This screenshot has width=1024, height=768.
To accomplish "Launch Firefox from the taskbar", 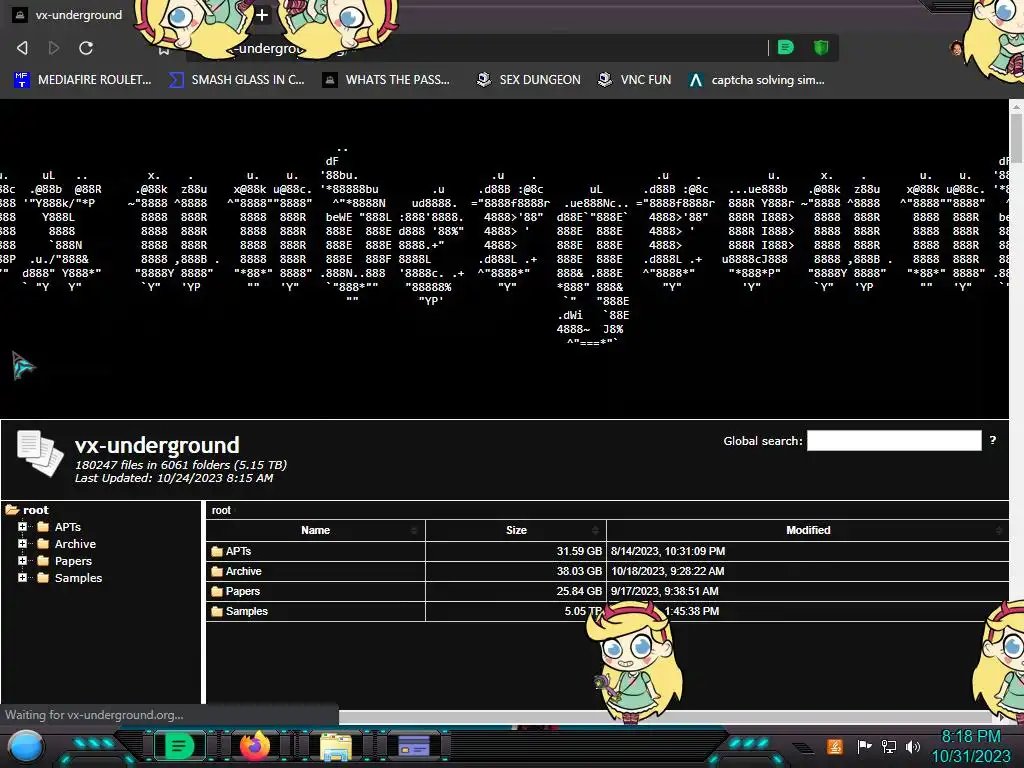I will click(255, 746).
